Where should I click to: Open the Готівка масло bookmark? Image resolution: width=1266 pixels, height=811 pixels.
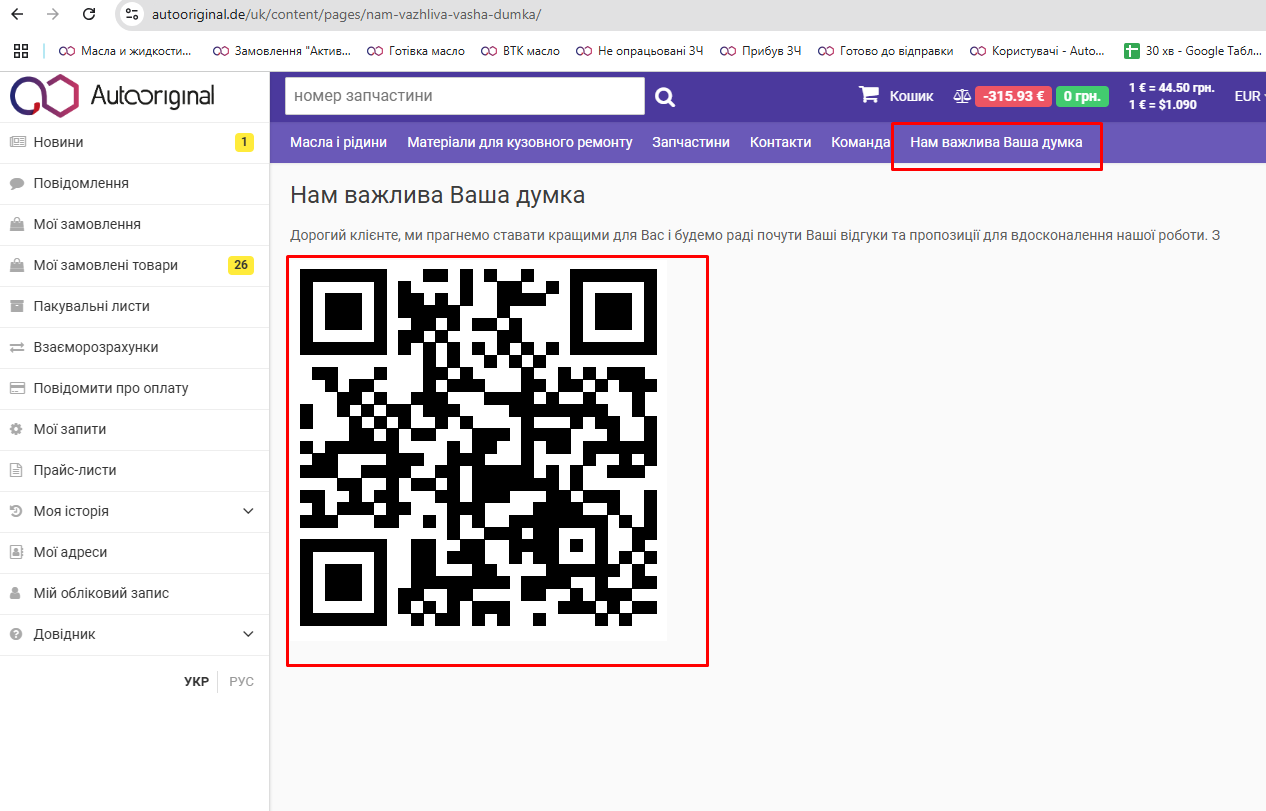(x=416, y=51)
